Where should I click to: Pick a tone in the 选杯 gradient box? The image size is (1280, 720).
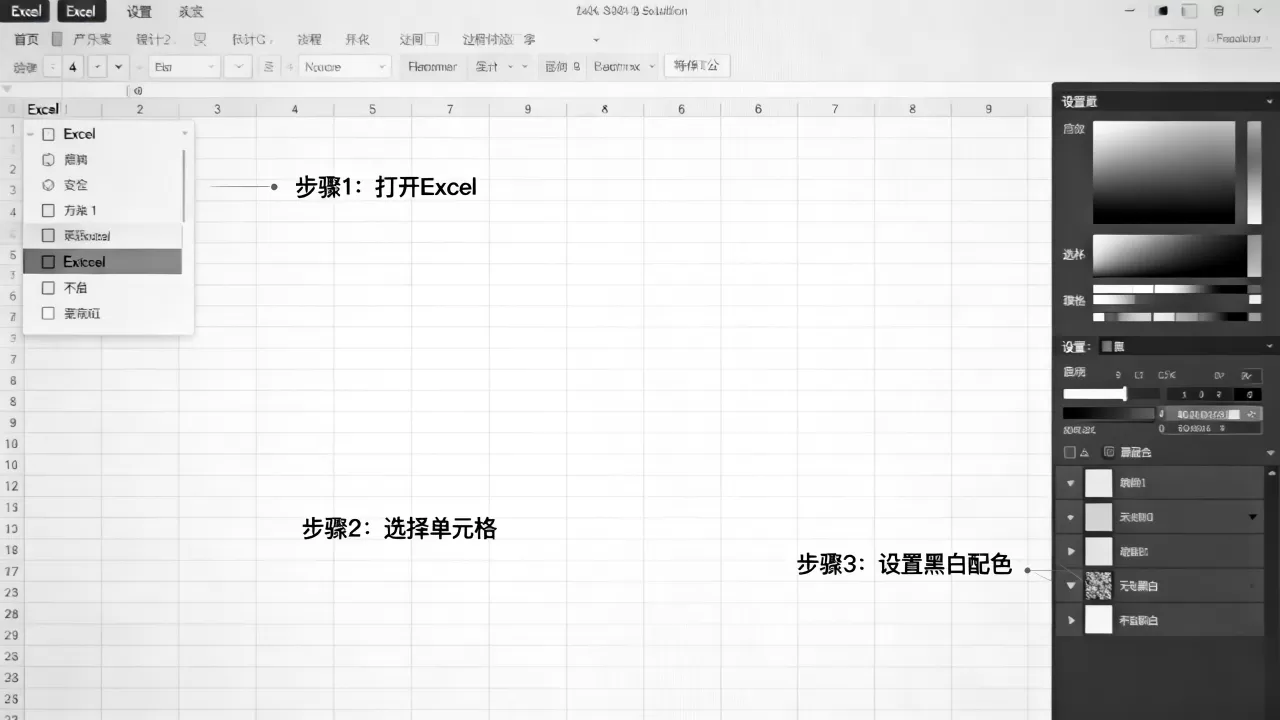(x=1170, y=256)
